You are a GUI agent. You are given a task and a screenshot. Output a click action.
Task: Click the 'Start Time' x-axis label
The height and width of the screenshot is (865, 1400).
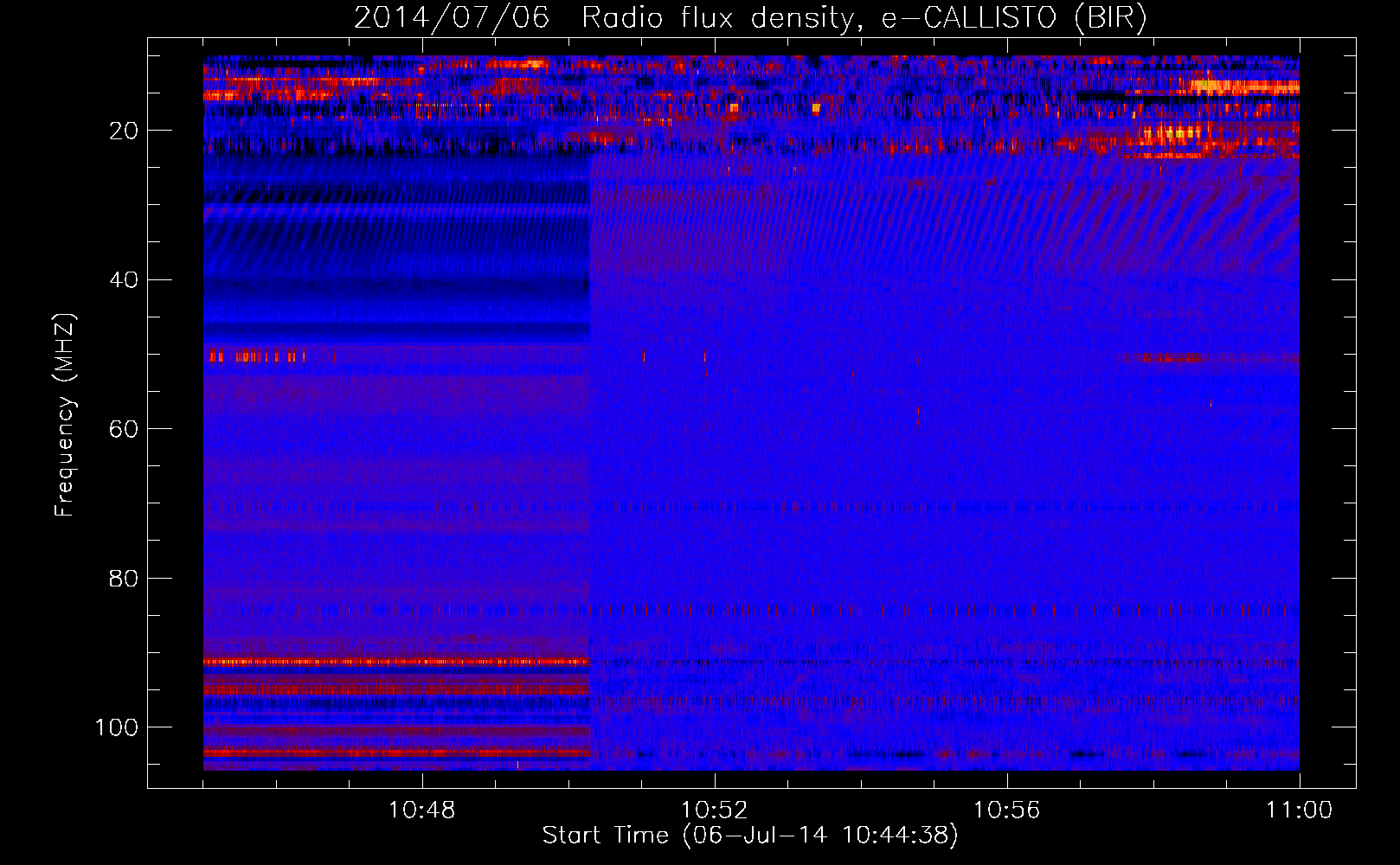tap(749, 836)
